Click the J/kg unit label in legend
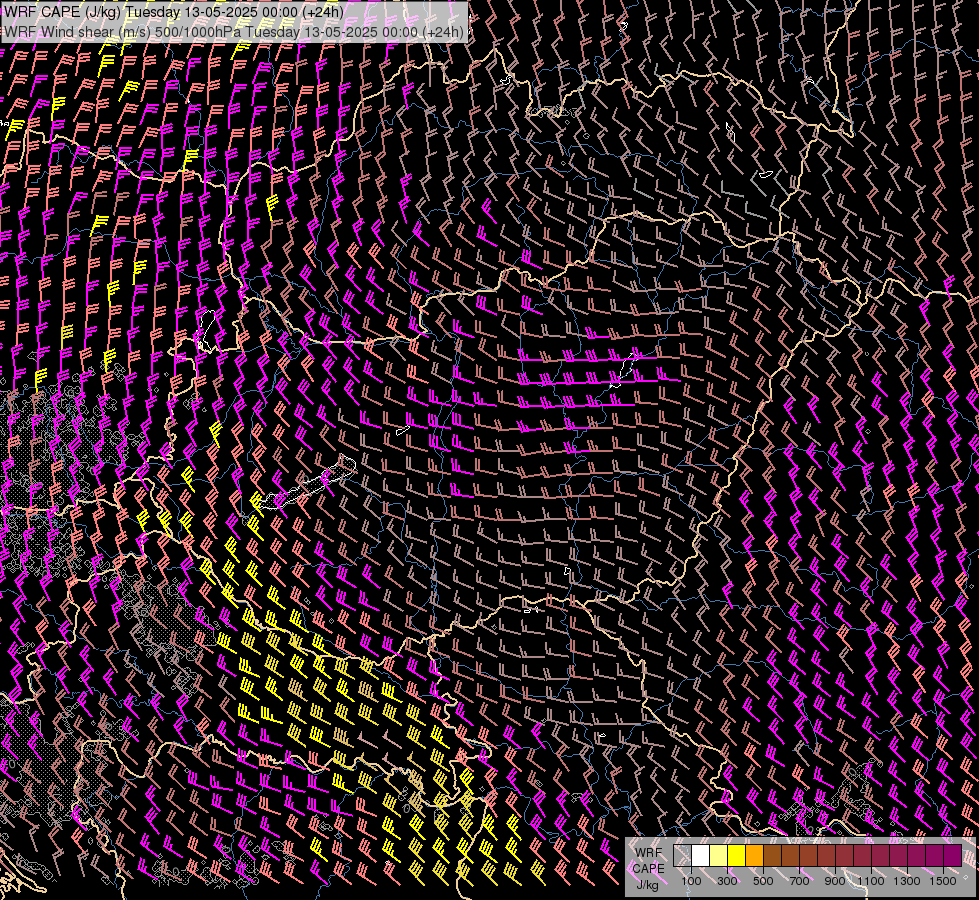979x900 pixels. click(648, 885)
